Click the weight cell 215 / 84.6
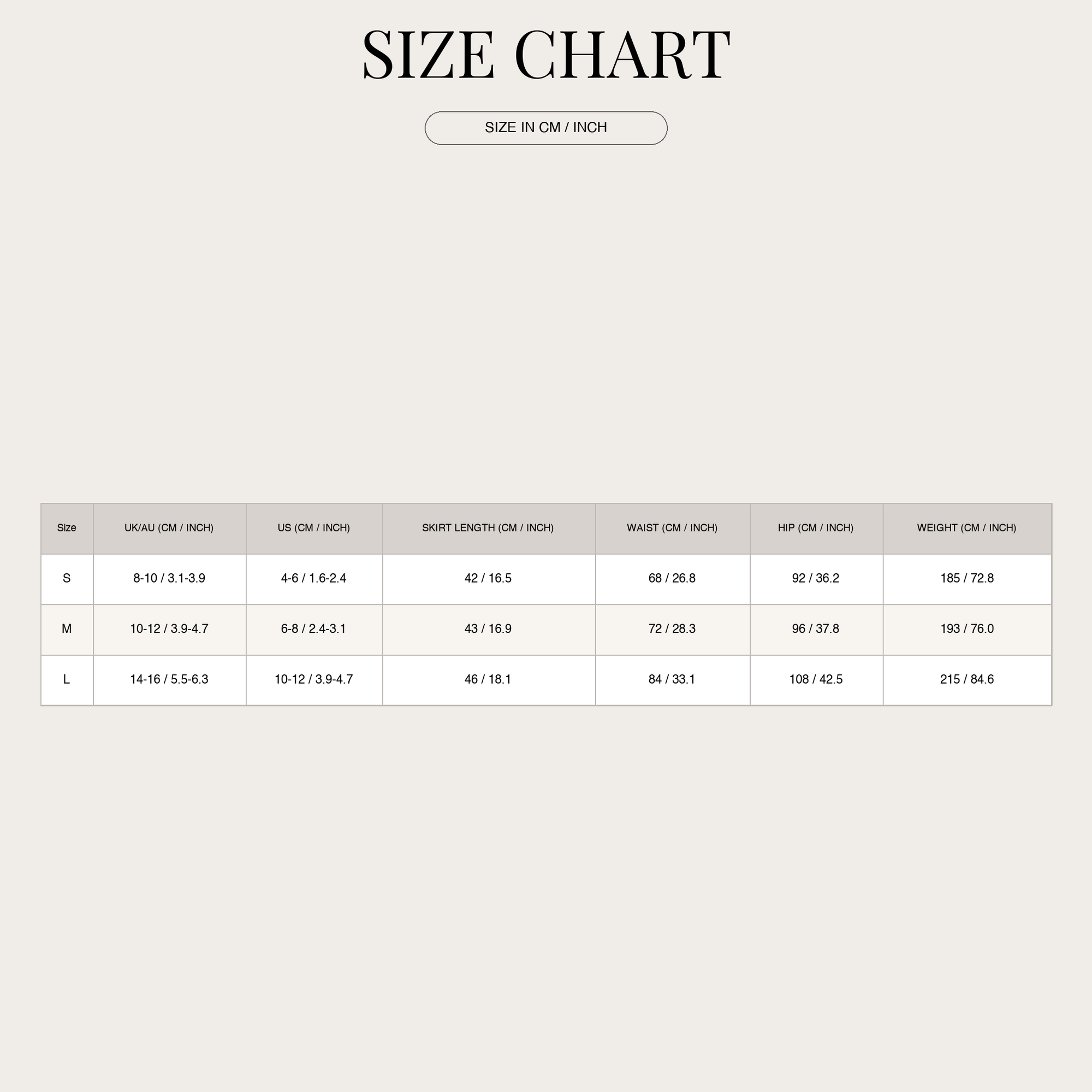Viewport: 1092px width, 1092px height. click(x=967, y=680)
